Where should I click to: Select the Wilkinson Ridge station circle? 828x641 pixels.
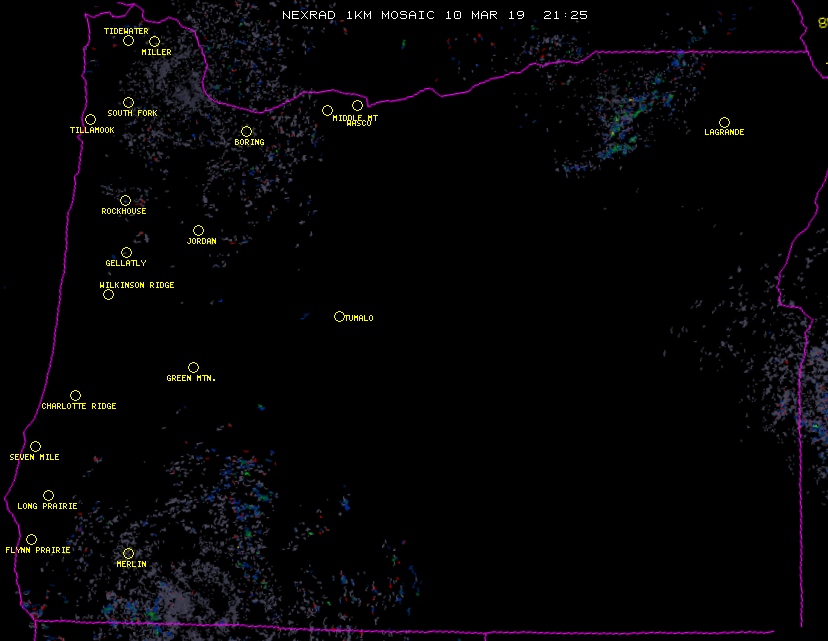pyautogui.click(x=108, y=294)
